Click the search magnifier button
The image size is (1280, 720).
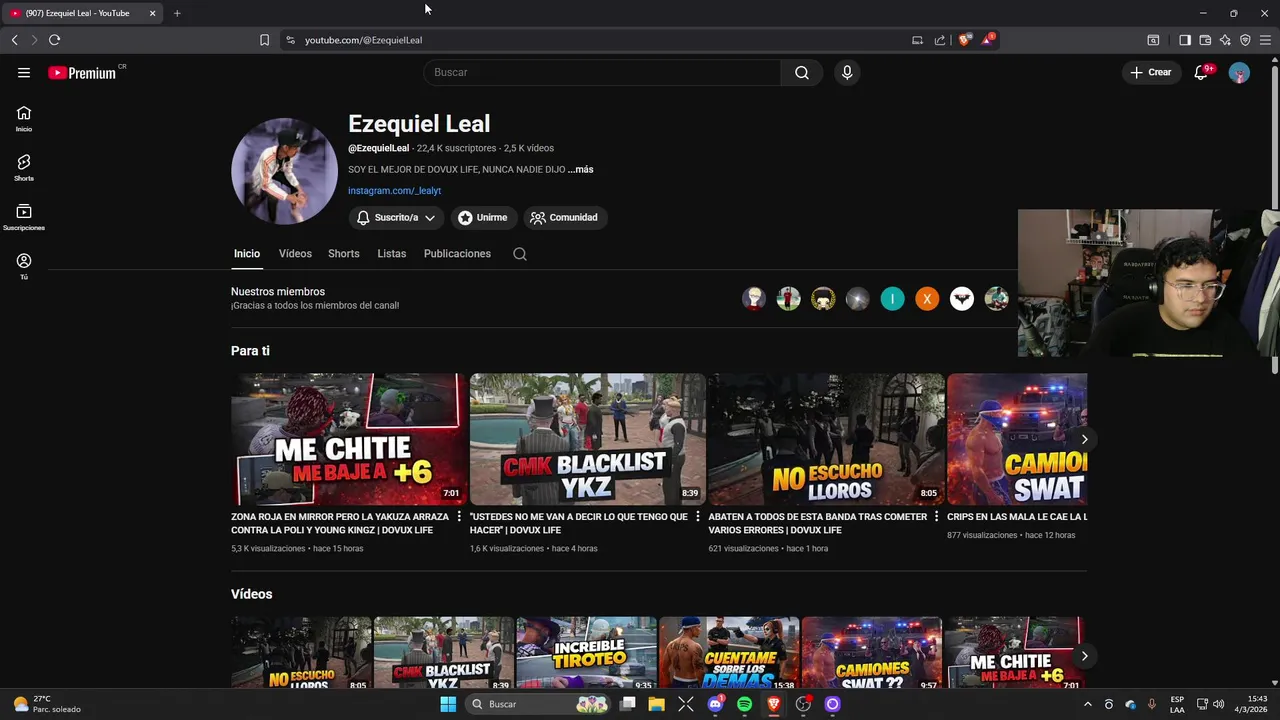point(802,72)
